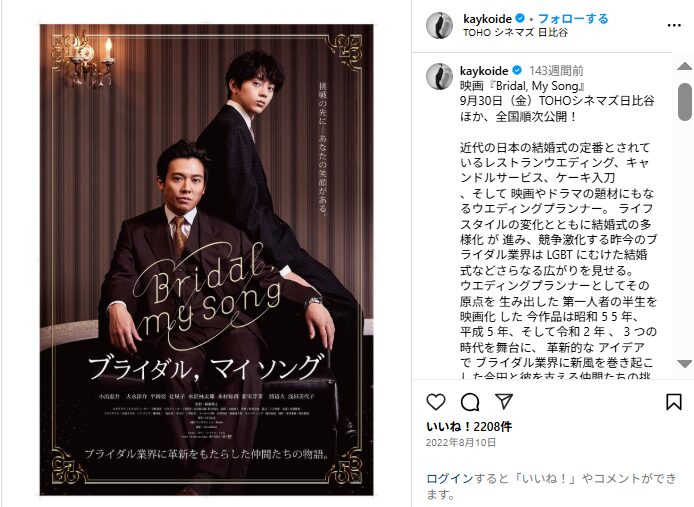Click verified badge next to header username
This screenshot has height=507, width=694.
coord(520,19)
